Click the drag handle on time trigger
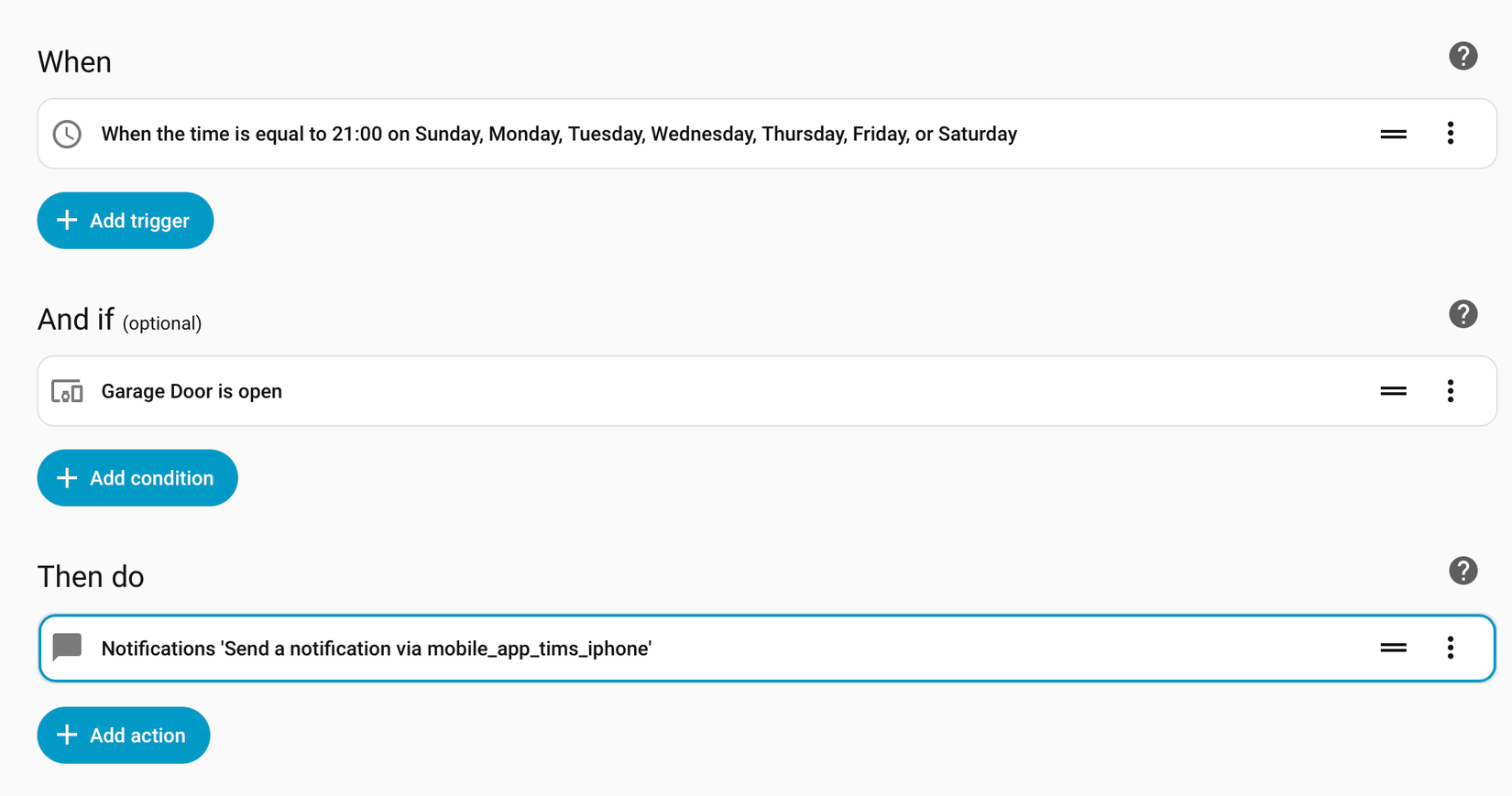 pos(1393,134)
